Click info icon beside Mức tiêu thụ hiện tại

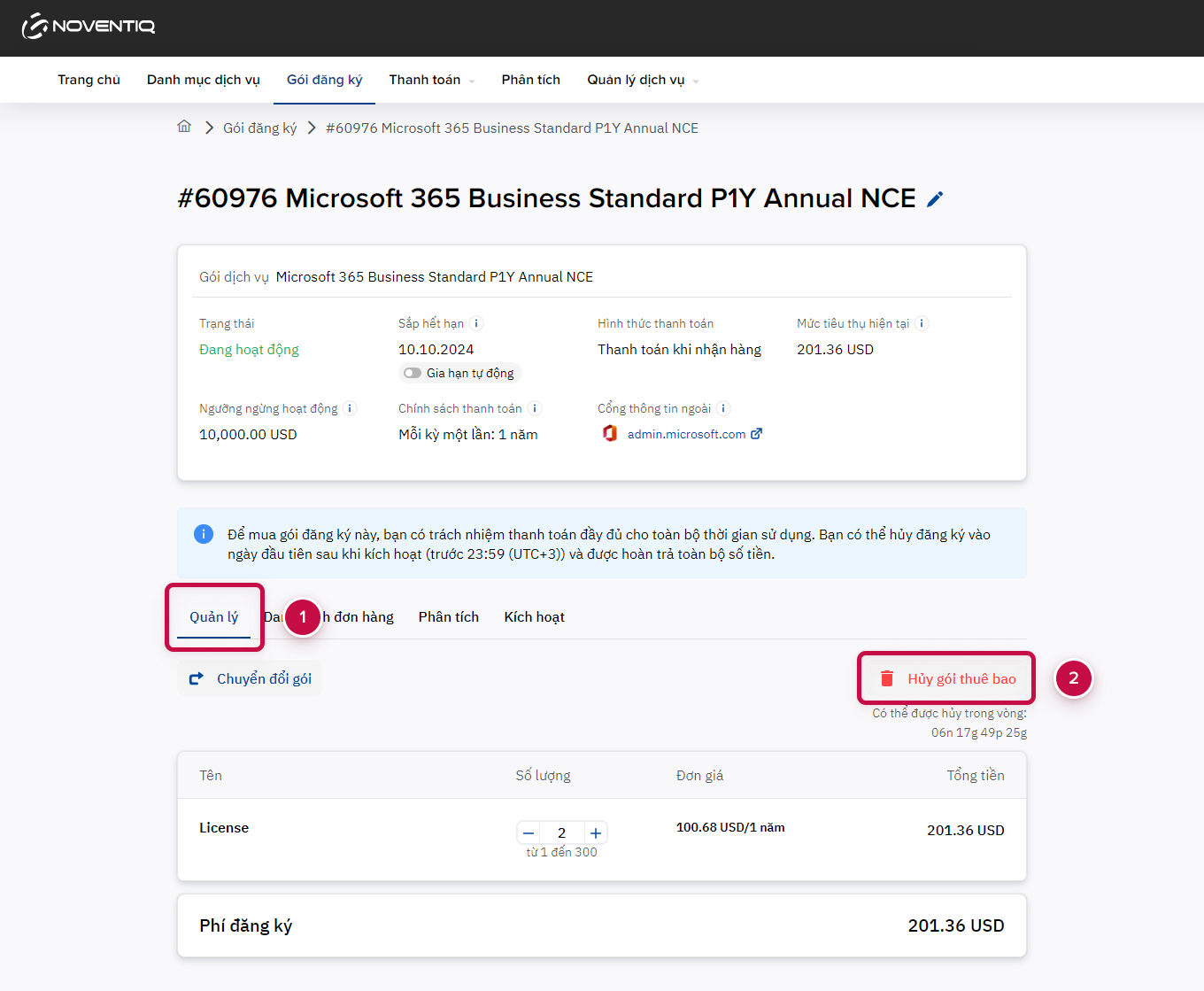click(x=922, y=323)
